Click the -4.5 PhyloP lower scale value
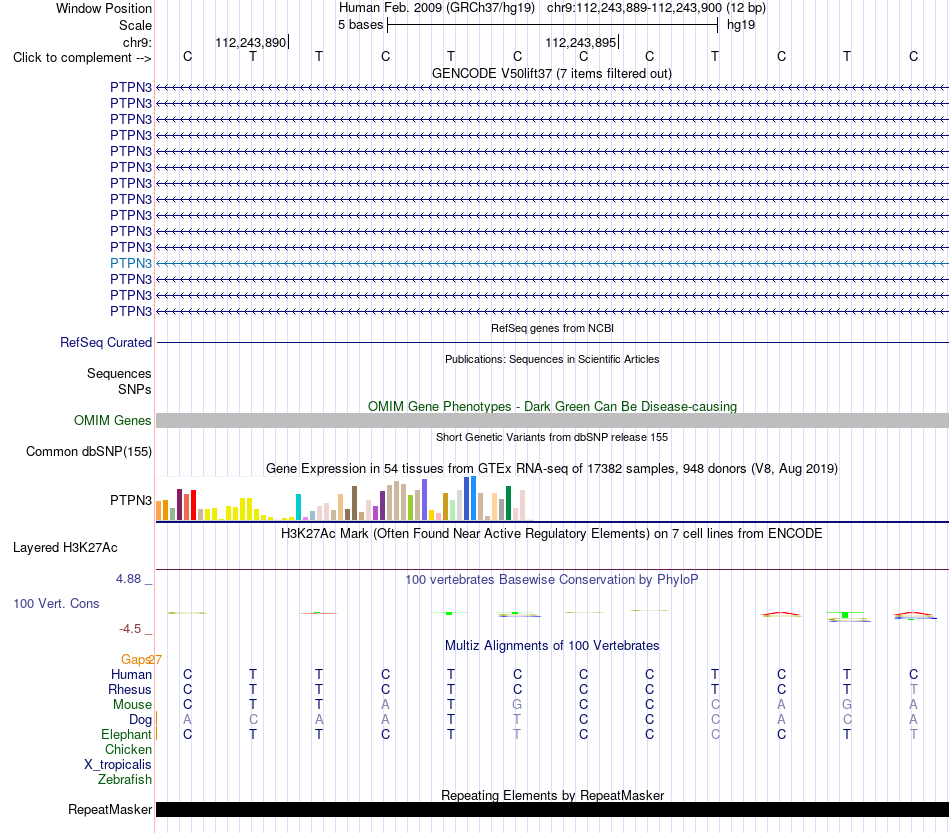This screenshot has width=950, height=833. (x=130, y=629)
